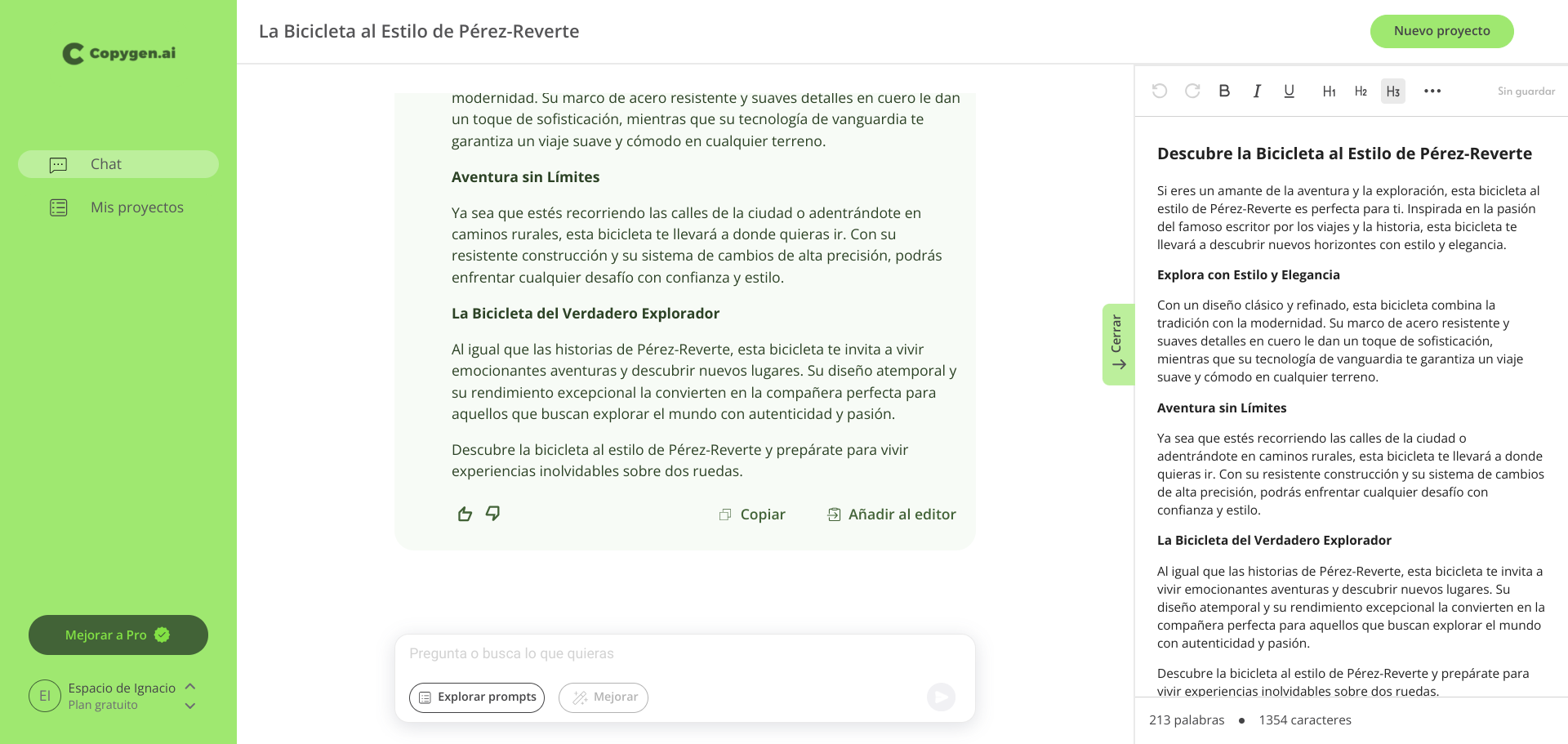1568x744 pixels.
Task: Start a Nuevo proyecto
Action: (1441, 30)
